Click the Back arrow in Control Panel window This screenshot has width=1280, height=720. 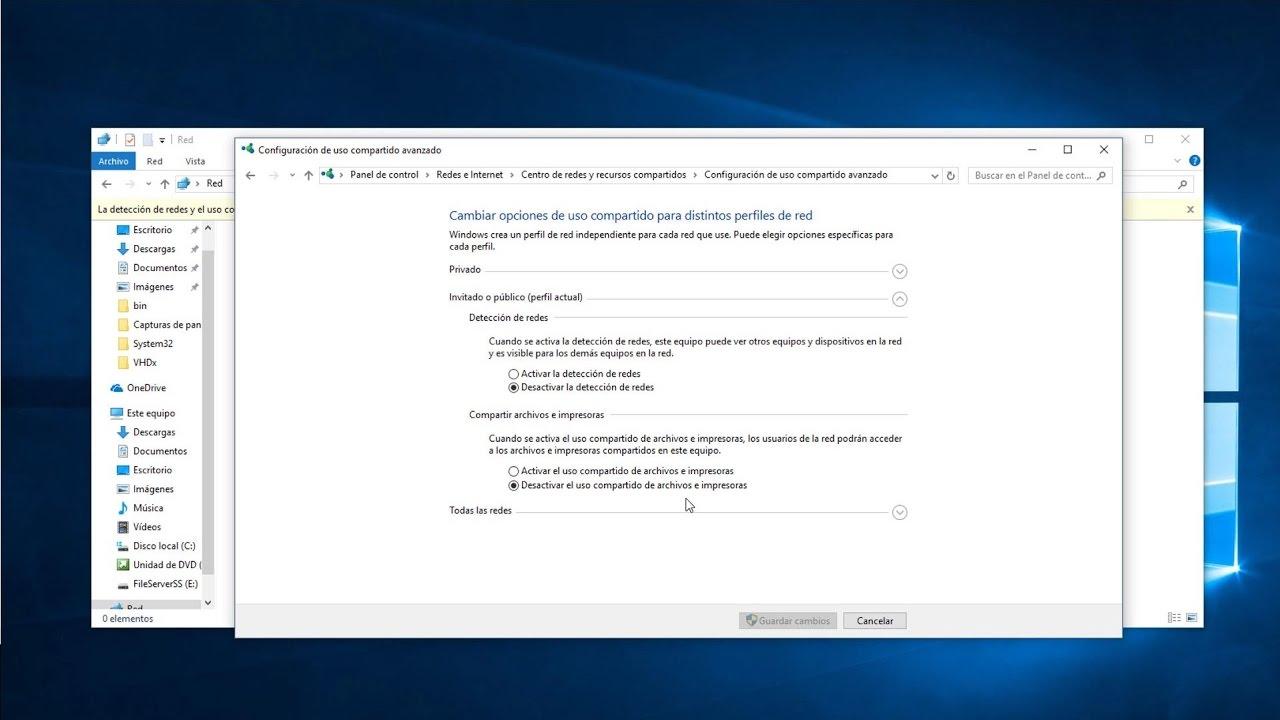coord(250,175)
